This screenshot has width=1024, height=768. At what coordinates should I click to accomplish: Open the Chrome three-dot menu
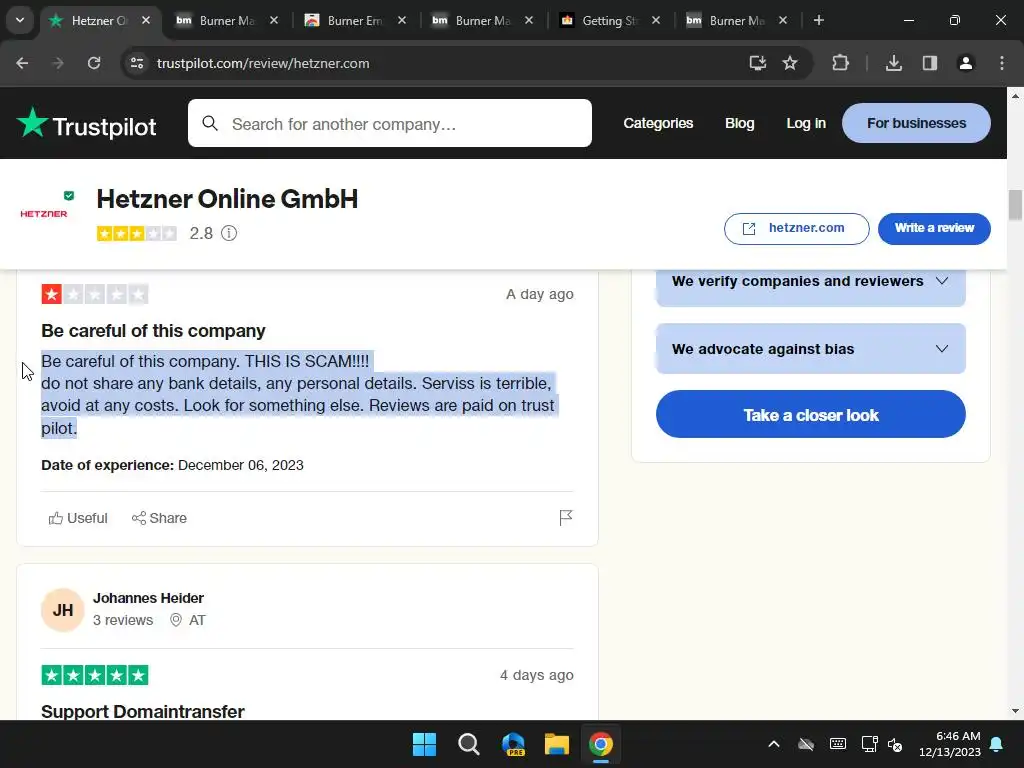click(x=1002, y=63)
